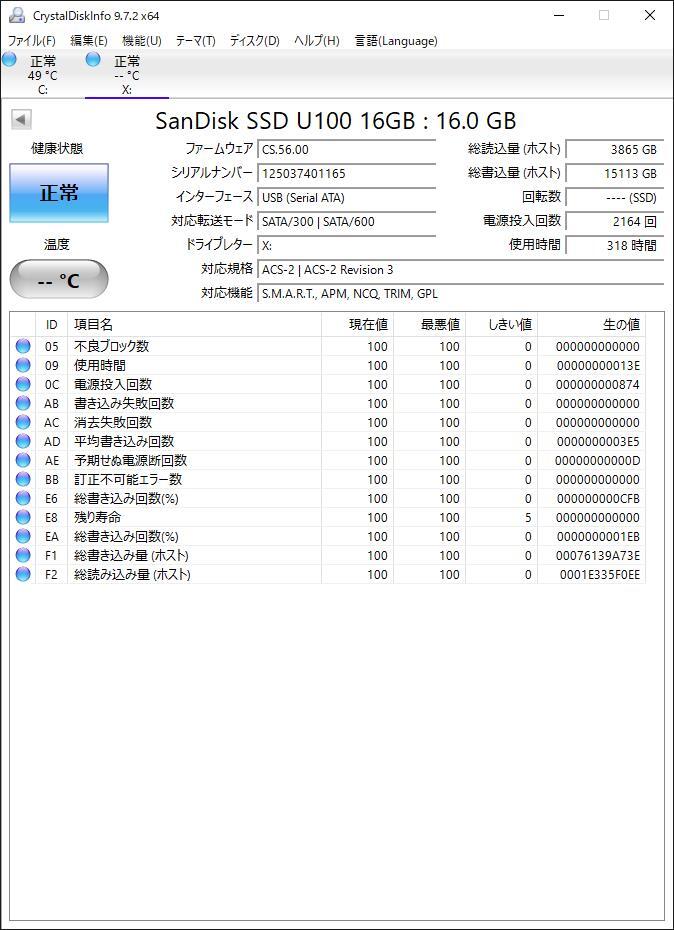Click the 生の値 column header
674x930 pixels.
pyautogui.click(x=592, y=324)
